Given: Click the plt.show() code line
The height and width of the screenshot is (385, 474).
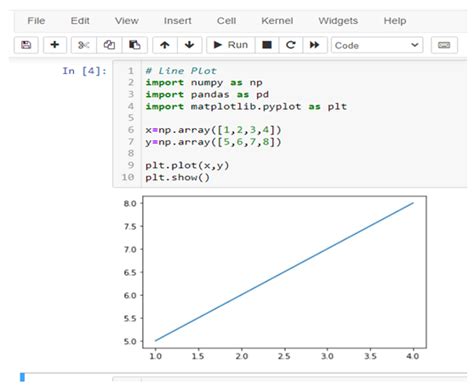Looking at the screenshot, I should coord(177,177).
